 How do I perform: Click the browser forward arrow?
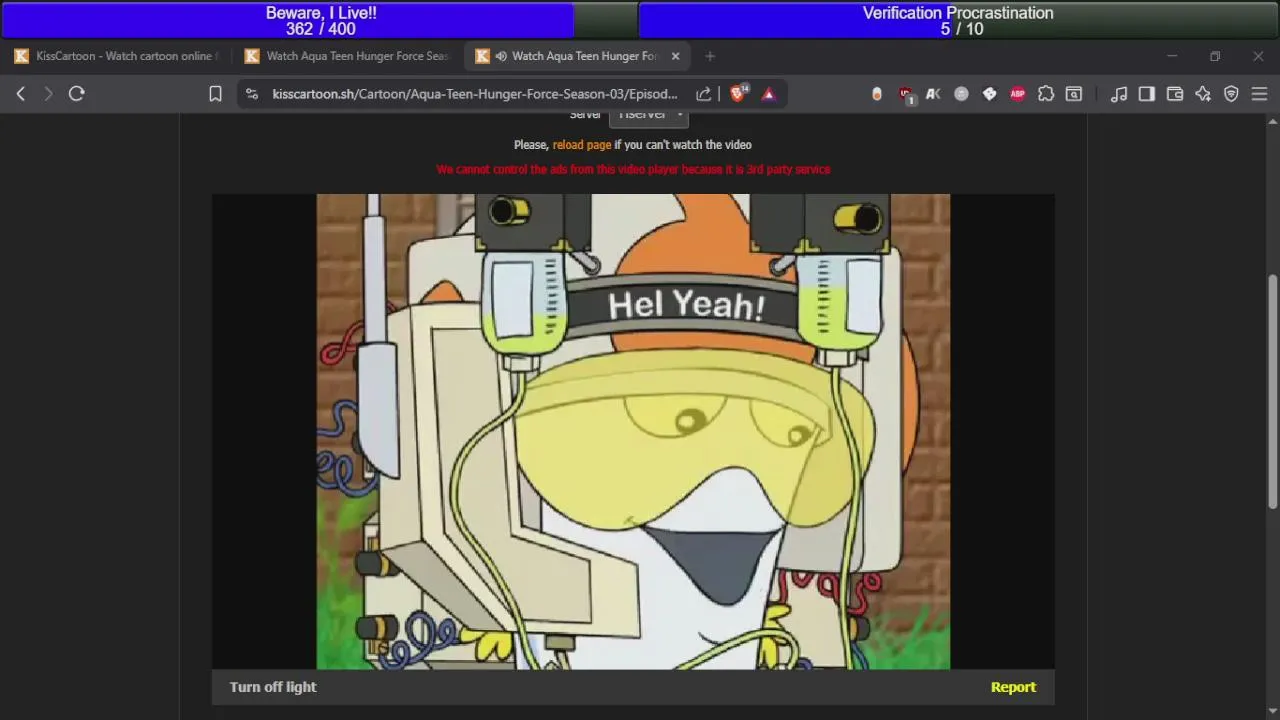(x=47, y=94)
